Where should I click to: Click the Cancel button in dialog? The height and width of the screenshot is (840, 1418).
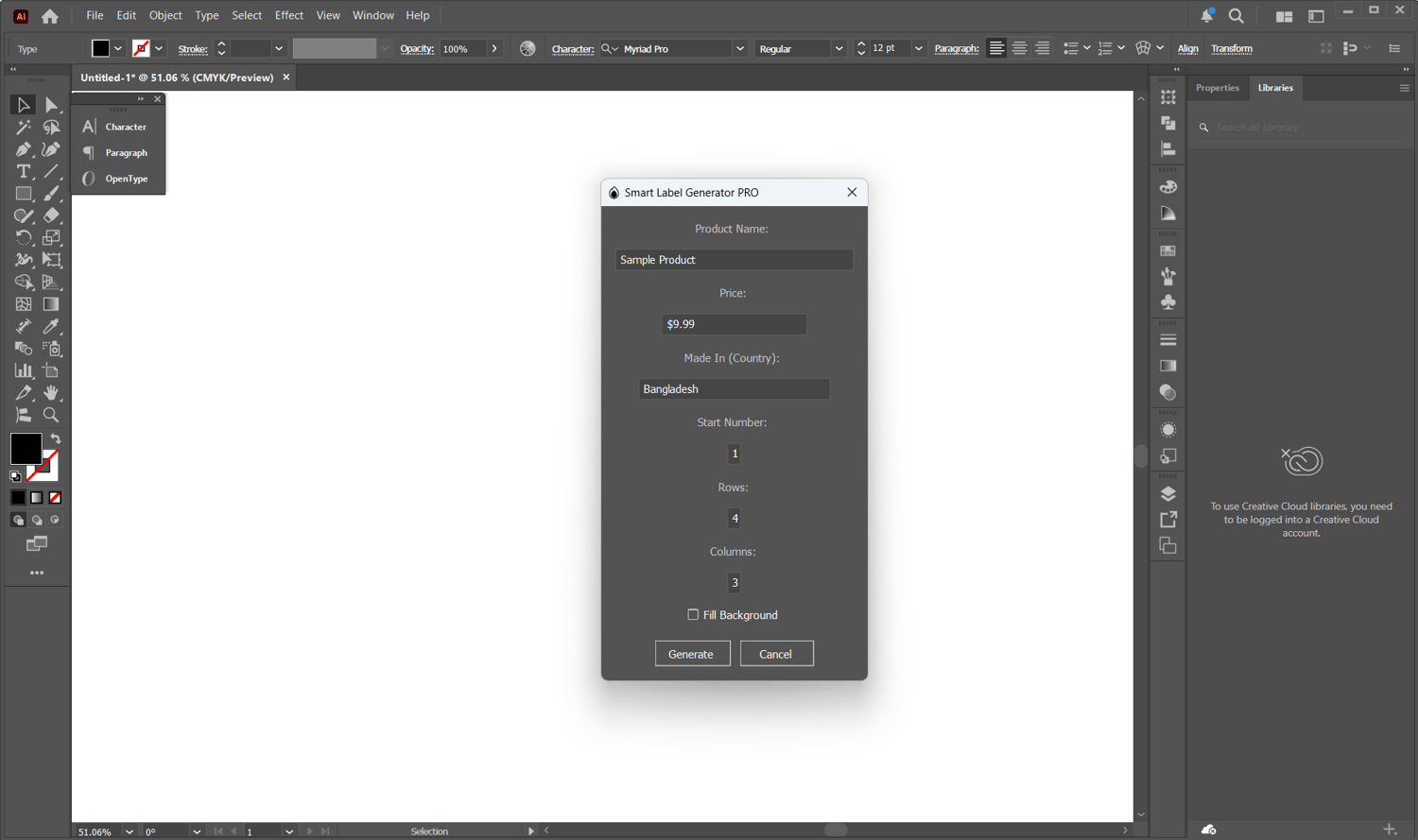pyautogui.click(x=776, y=654)
